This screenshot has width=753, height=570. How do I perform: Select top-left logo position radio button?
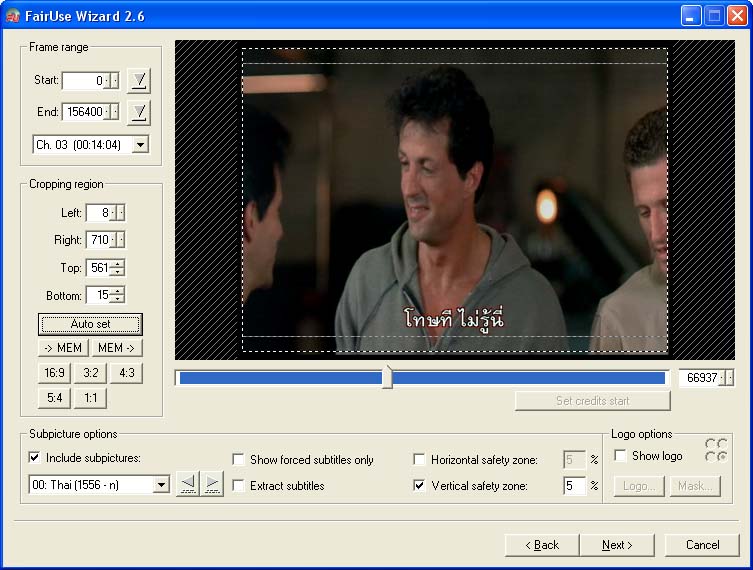point(710,443)
